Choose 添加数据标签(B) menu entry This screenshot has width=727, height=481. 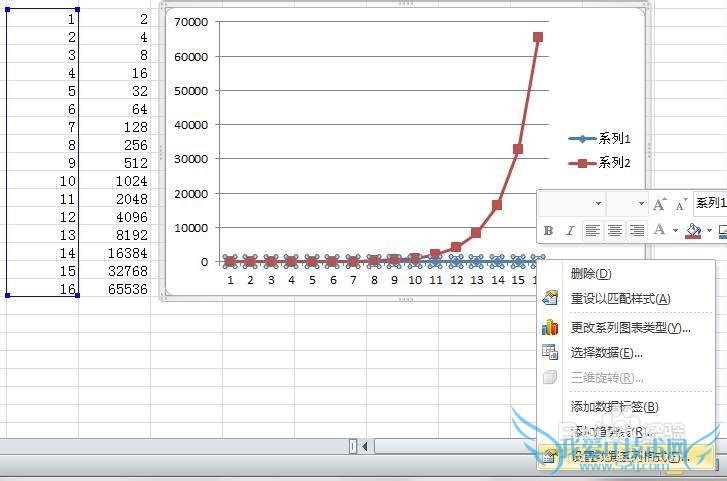point(625,407)
